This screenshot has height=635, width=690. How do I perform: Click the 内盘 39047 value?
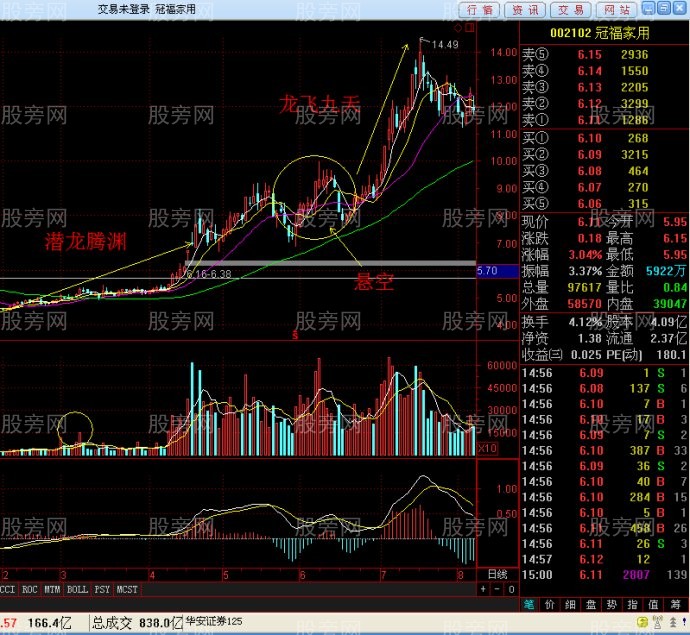tap(670, 304)
